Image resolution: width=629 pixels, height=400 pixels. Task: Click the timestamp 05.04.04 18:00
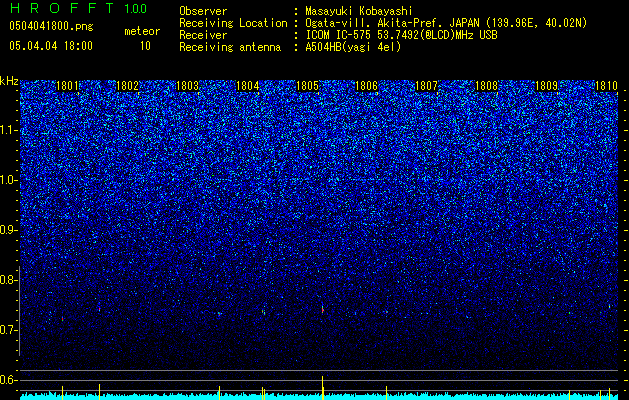pyautogui.click(x=51, y=46)
